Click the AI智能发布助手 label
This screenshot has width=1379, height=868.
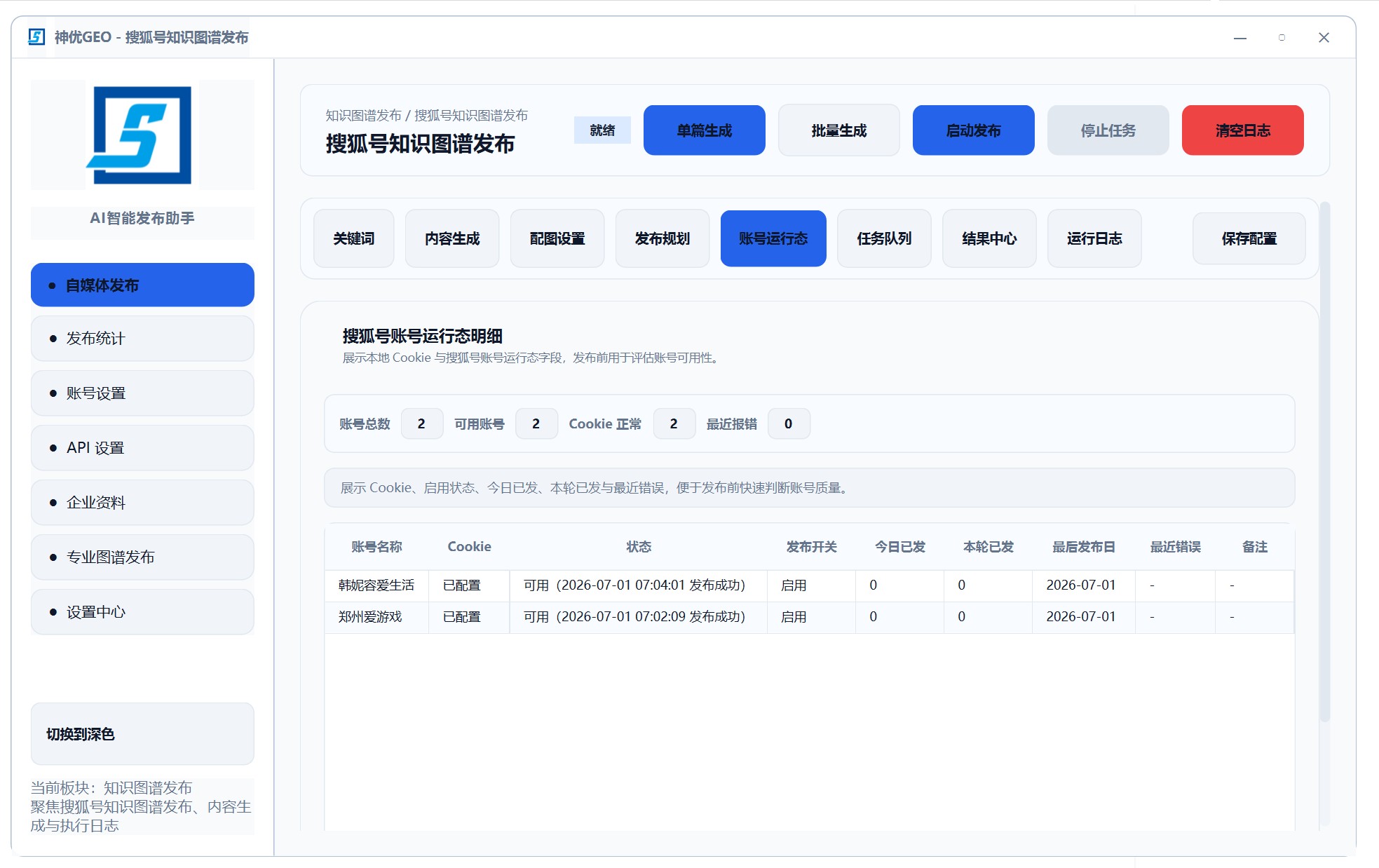[142, 218]
